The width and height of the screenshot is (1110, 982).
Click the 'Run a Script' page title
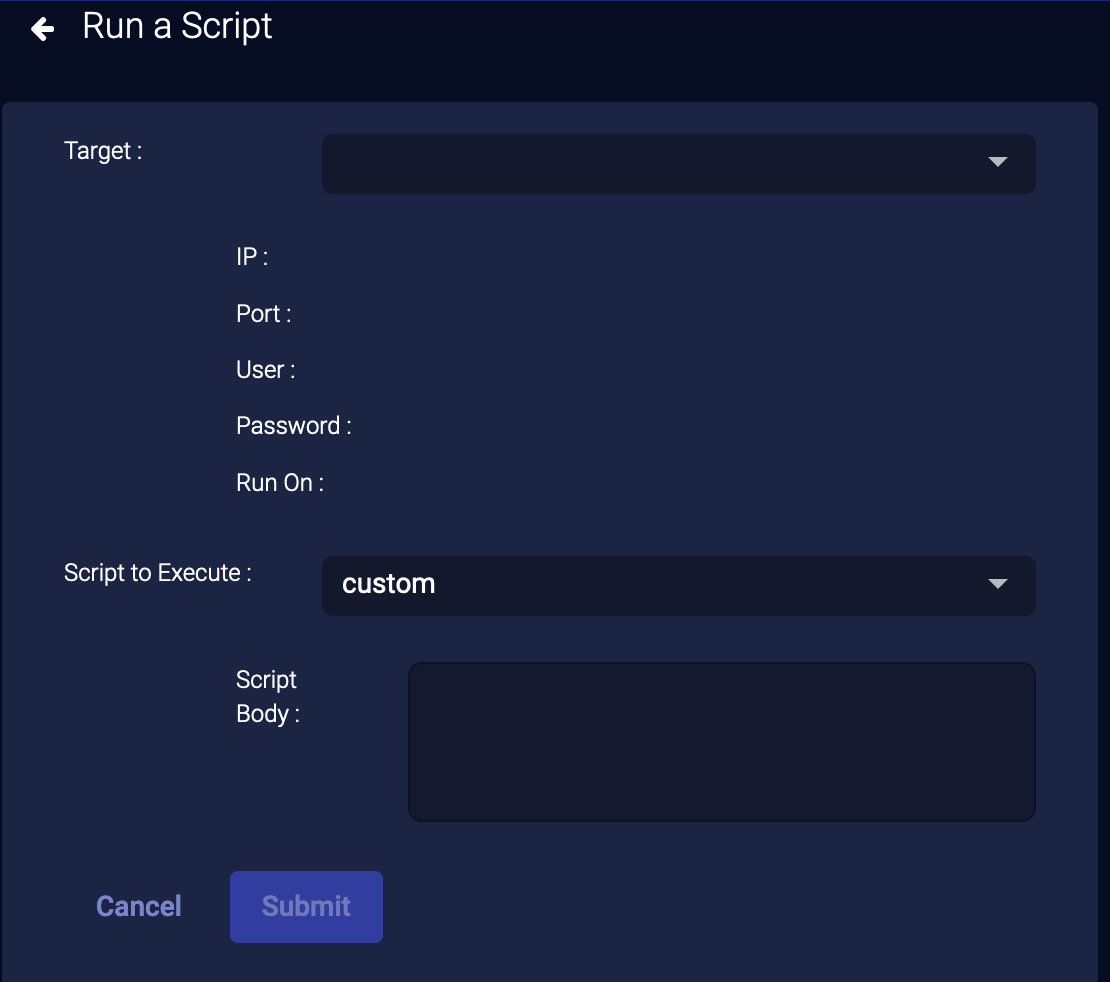point(177,27)
